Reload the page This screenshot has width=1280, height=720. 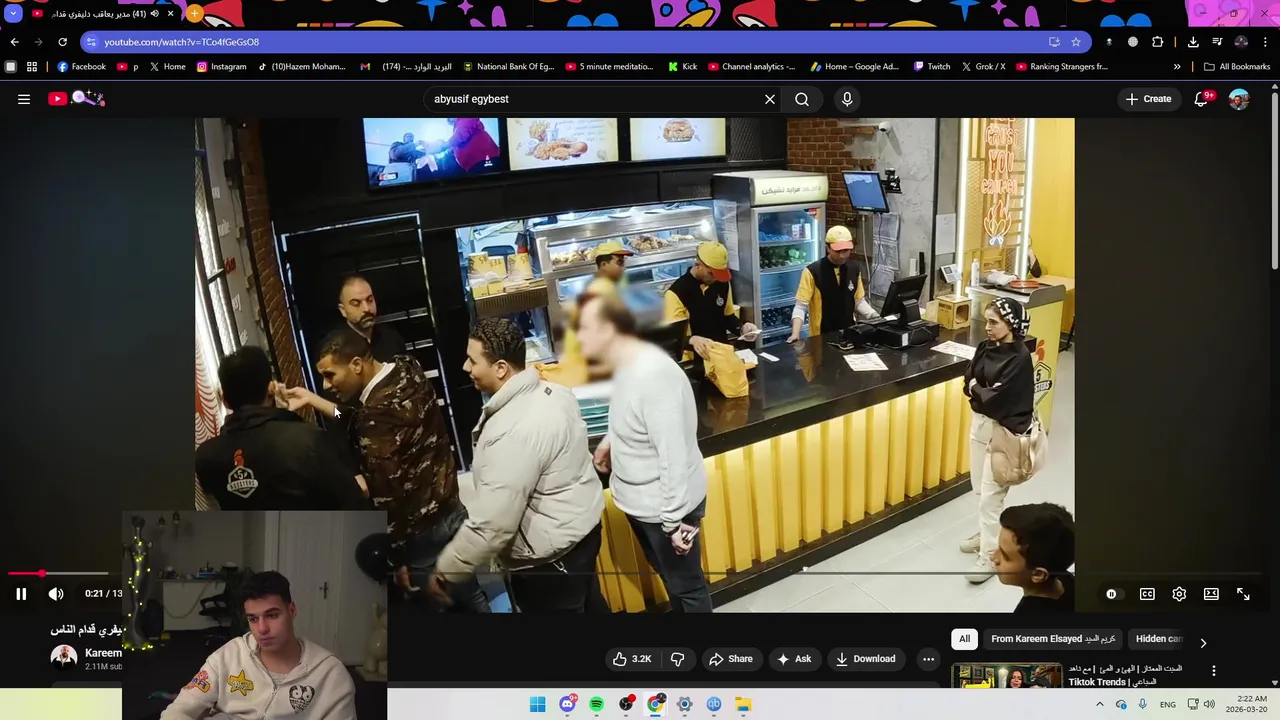pos(62,42)
